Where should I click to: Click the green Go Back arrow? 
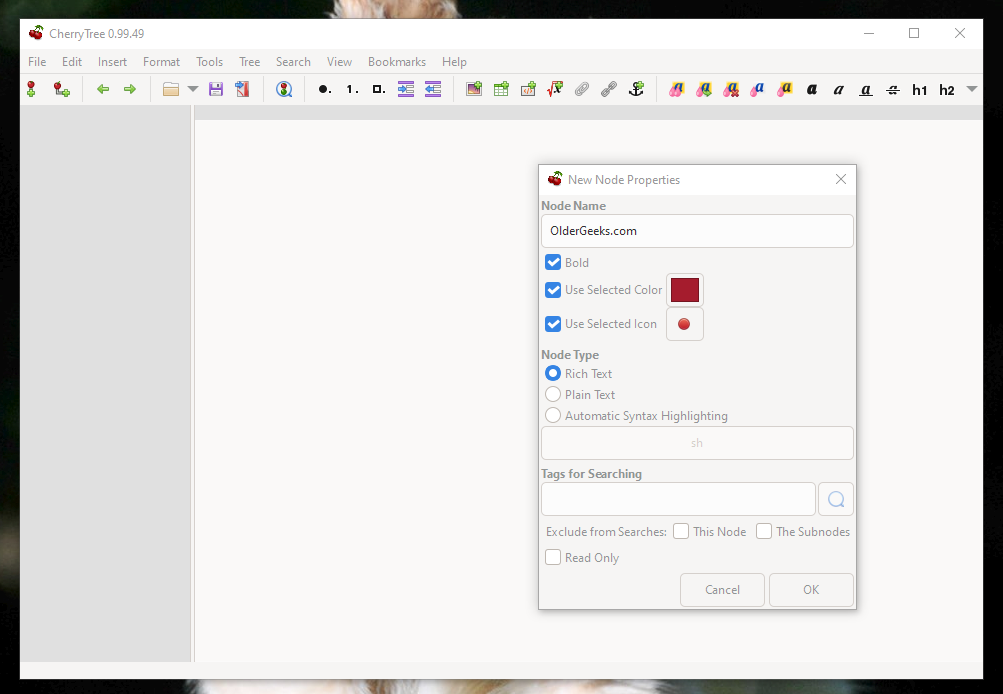tap(102, 90)
